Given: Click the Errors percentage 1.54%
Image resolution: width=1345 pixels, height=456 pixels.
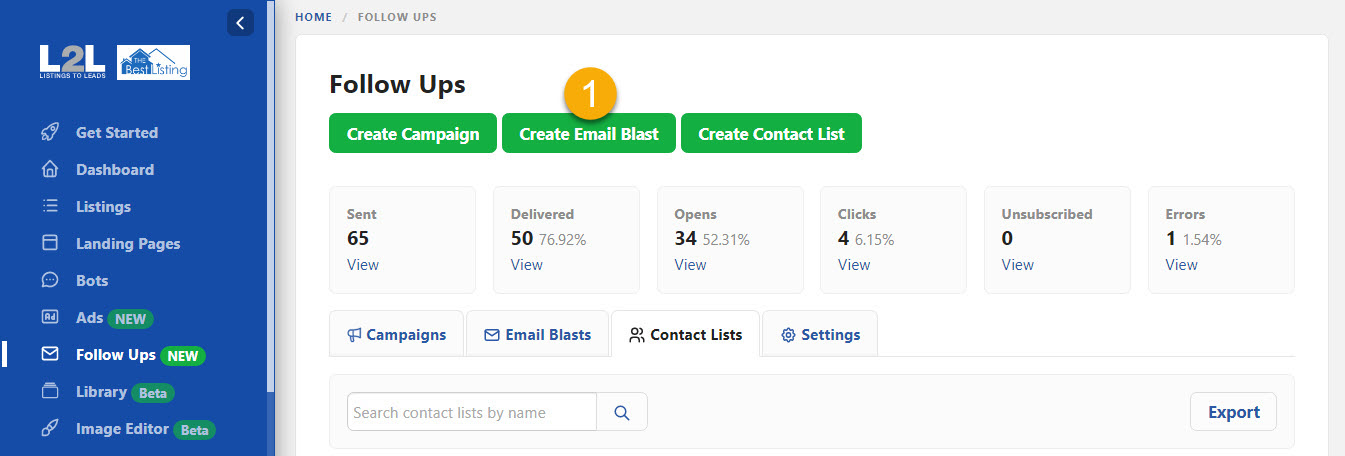Looking at the screenshot, I should (x=1202, y=240).
